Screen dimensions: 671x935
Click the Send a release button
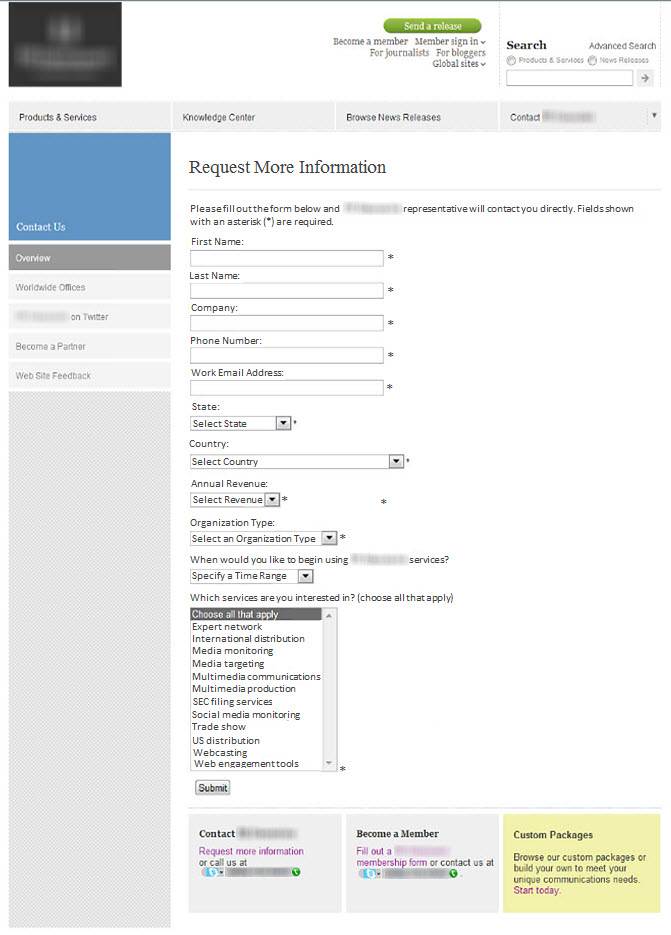(x=432, y=26)
